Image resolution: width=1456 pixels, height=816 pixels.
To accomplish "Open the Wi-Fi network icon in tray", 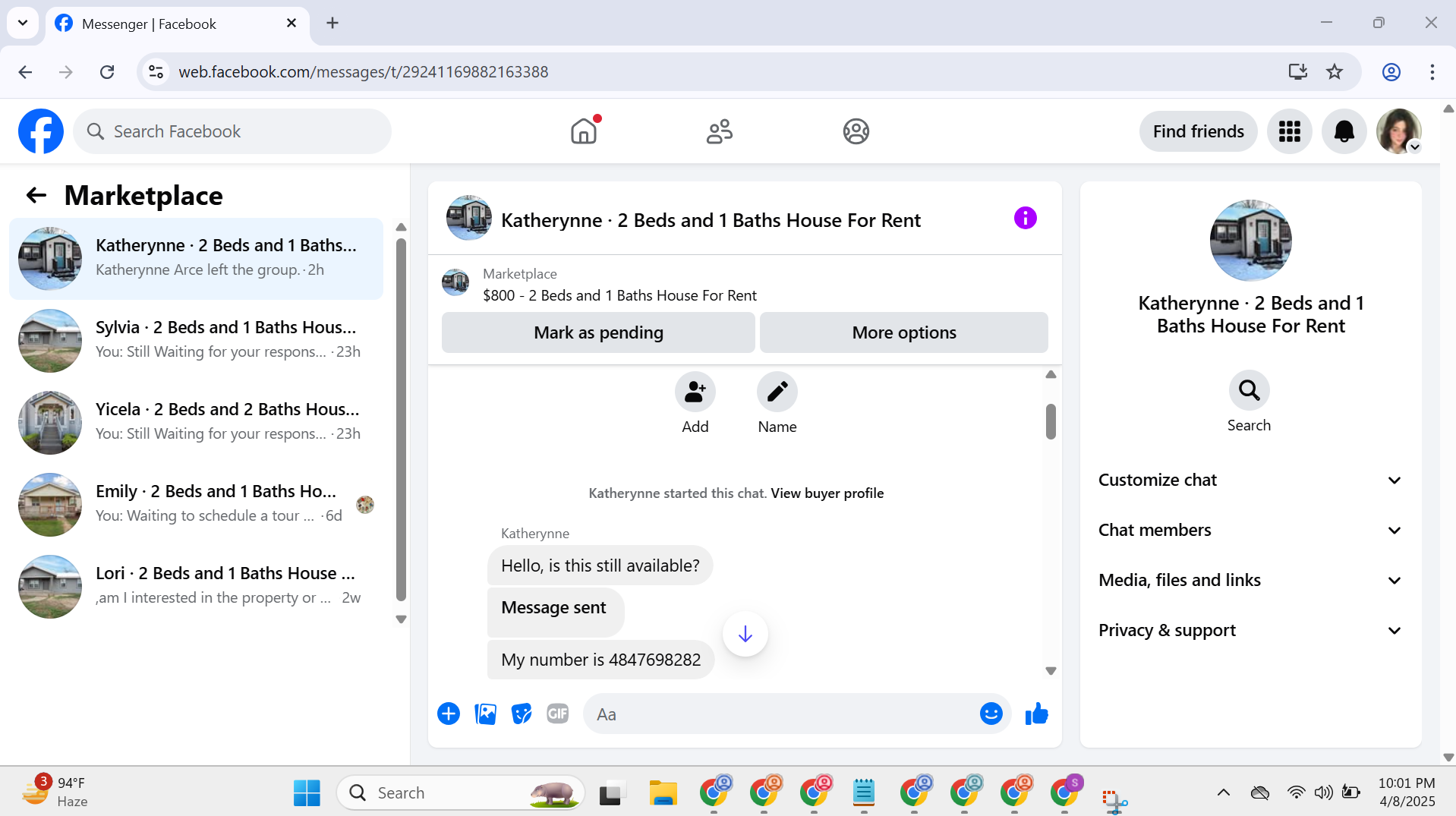I will click(1295, 792).
